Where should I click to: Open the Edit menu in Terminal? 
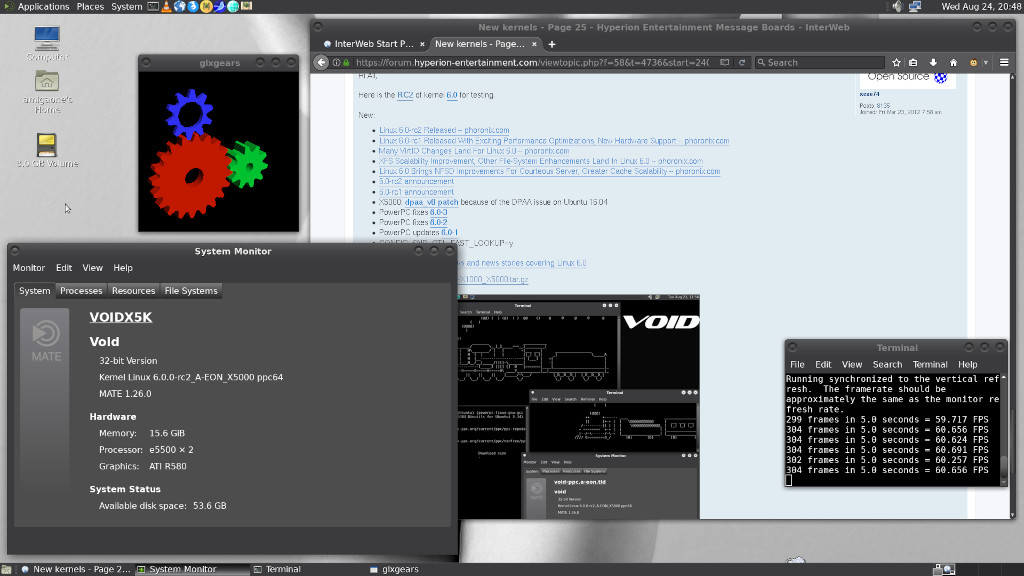[x=823, y=364]
